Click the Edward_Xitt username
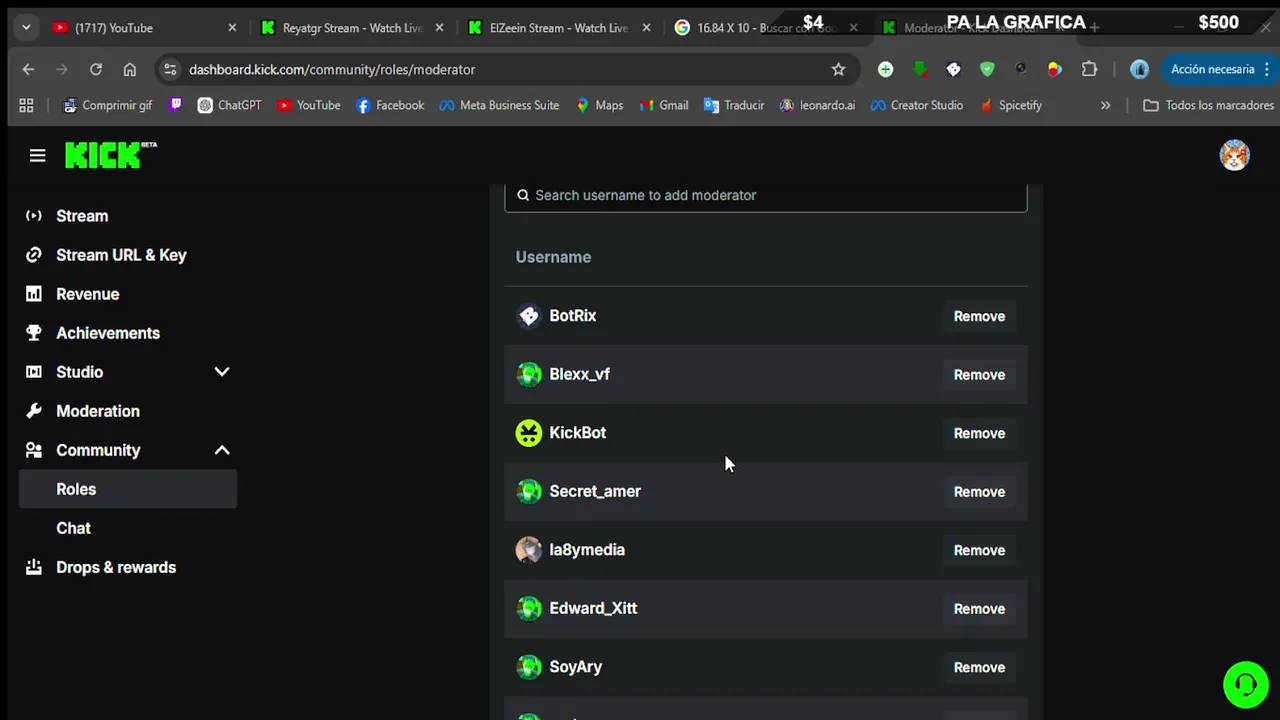 [x=593, y=608]
